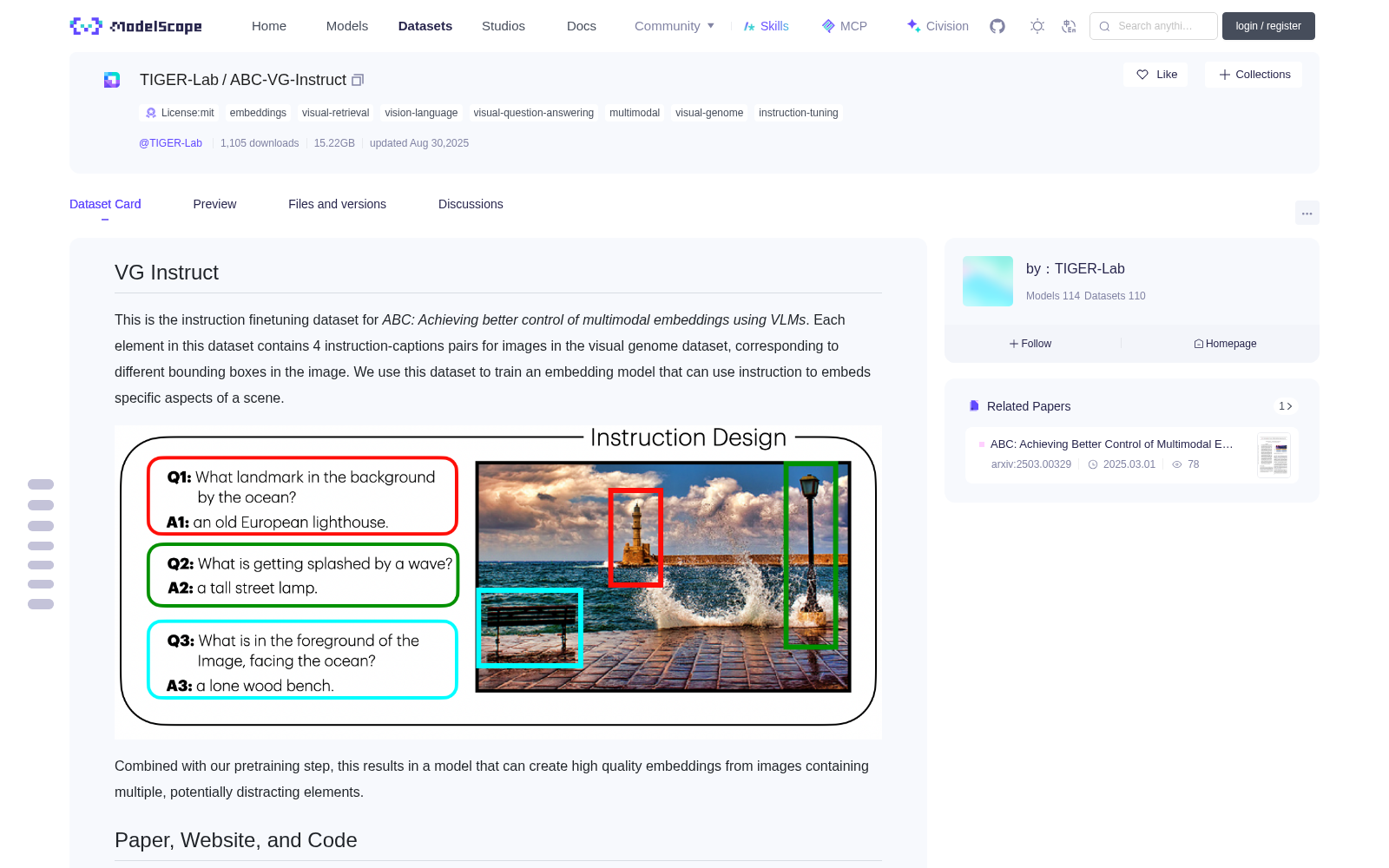Screen dimensions: 1389x868
Task: Toggle light/dark theme sun icon
Action: click(1037, 26)
